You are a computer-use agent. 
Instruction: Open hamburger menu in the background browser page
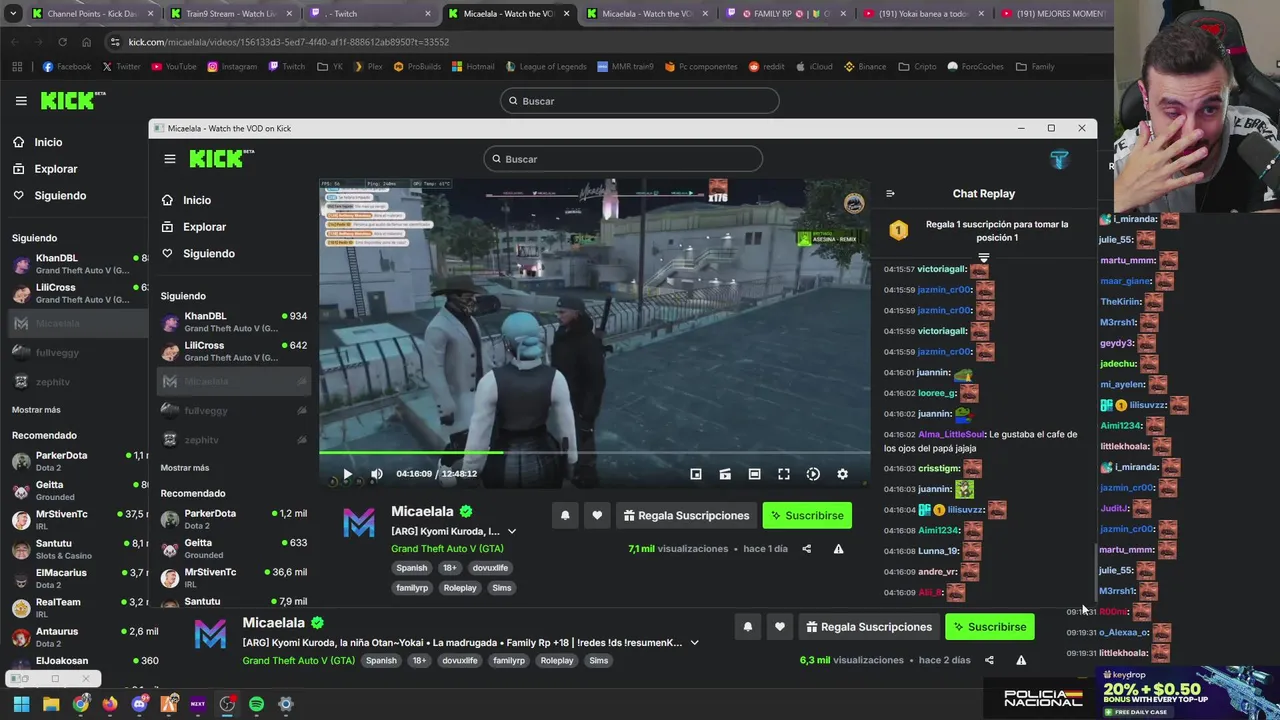coord(21,101)
